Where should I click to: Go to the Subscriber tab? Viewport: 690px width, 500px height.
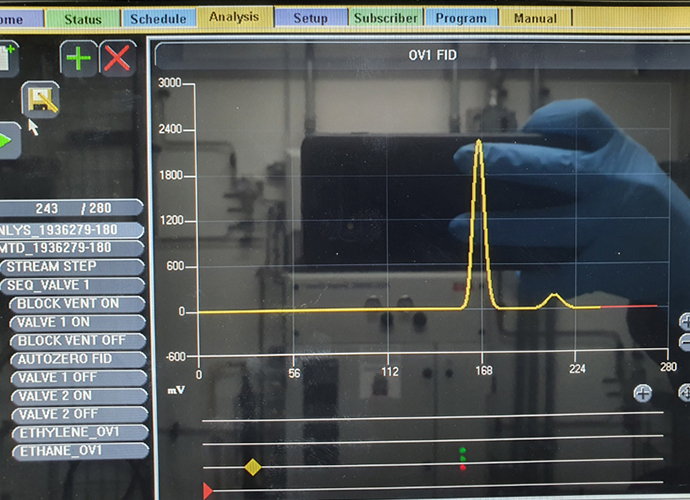386,18
